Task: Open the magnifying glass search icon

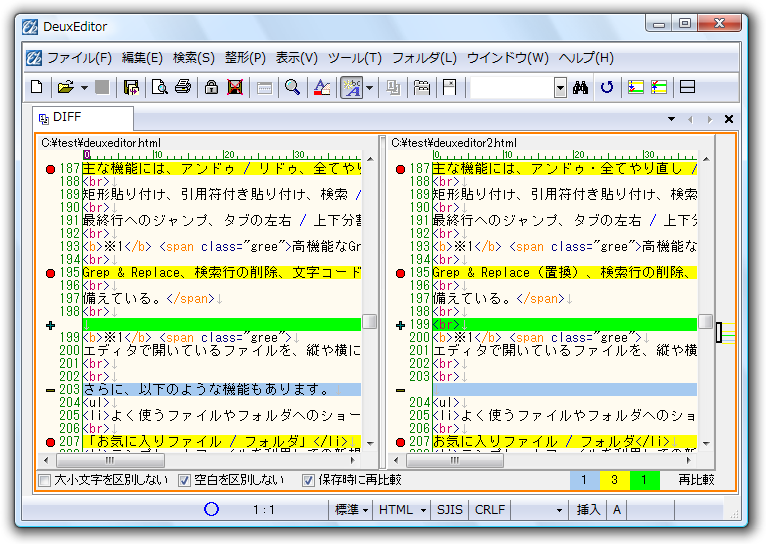Action: pyautogui.click(x=292, y=87)
